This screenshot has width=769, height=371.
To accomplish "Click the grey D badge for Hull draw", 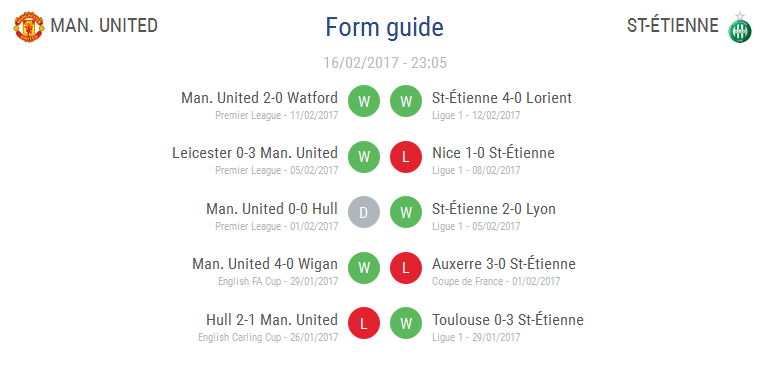I will [364, 212].
